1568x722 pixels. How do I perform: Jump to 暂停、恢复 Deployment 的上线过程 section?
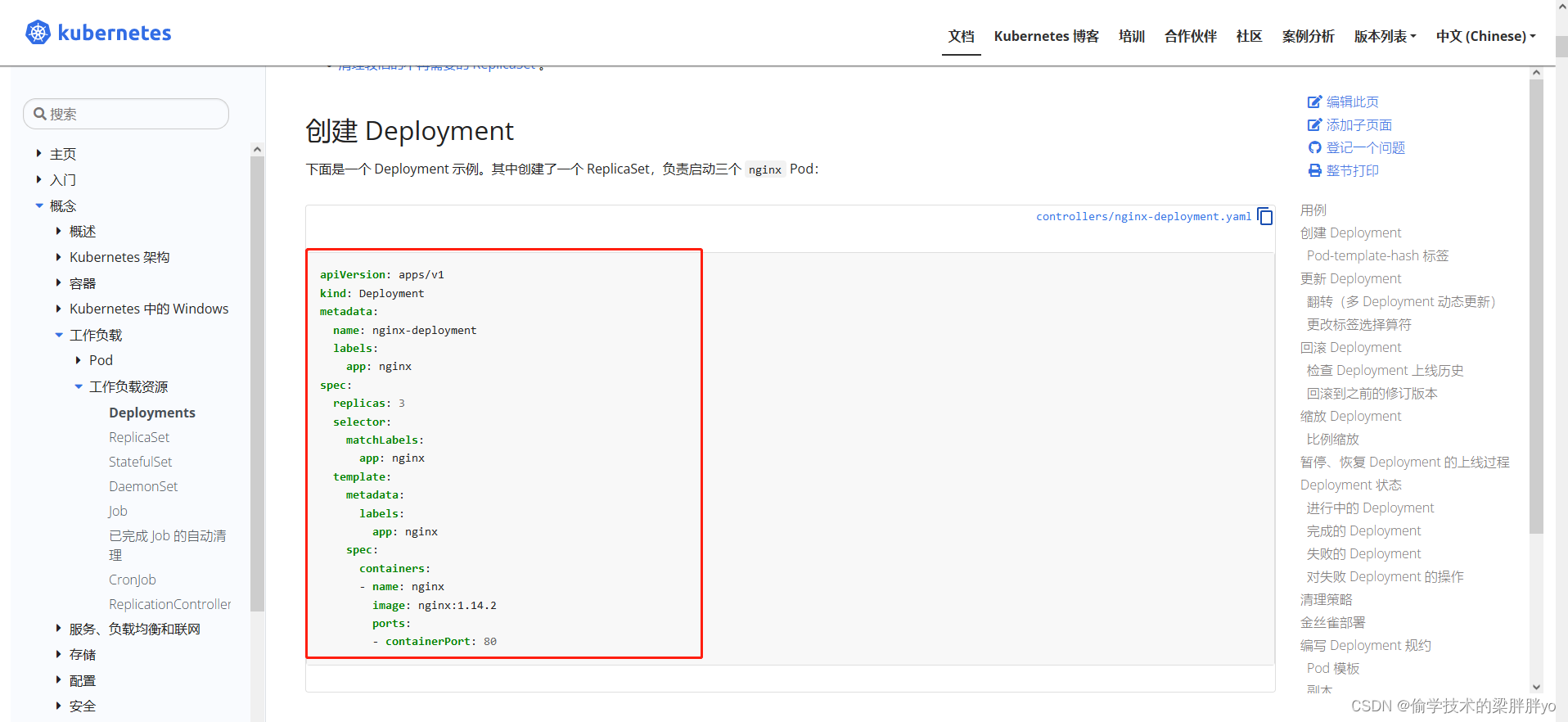click(1404, 462)
